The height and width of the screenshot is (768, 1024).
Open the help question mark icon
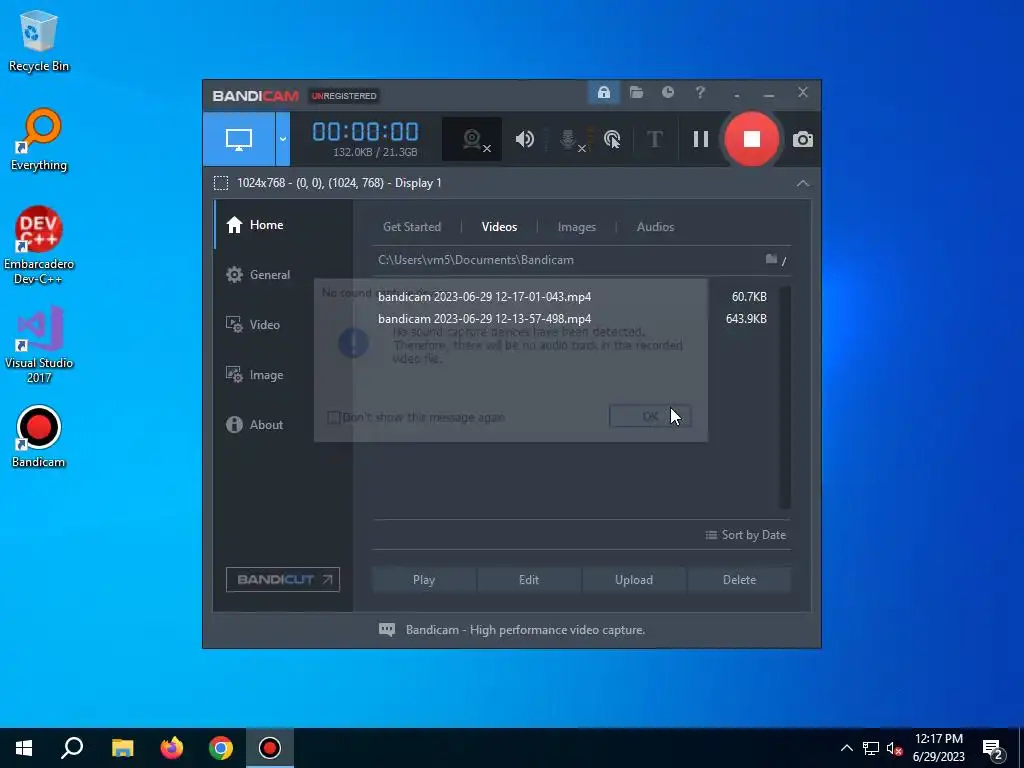pyautogui.click(x=700, y=93)
